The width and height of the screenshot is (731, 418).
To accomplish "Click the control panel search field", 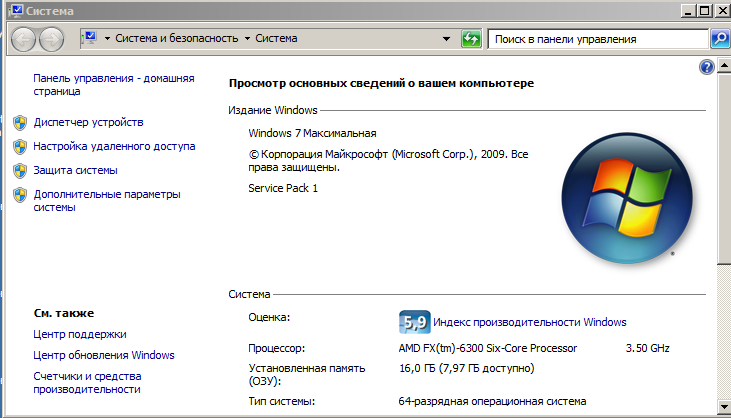I will click(598, 39).
